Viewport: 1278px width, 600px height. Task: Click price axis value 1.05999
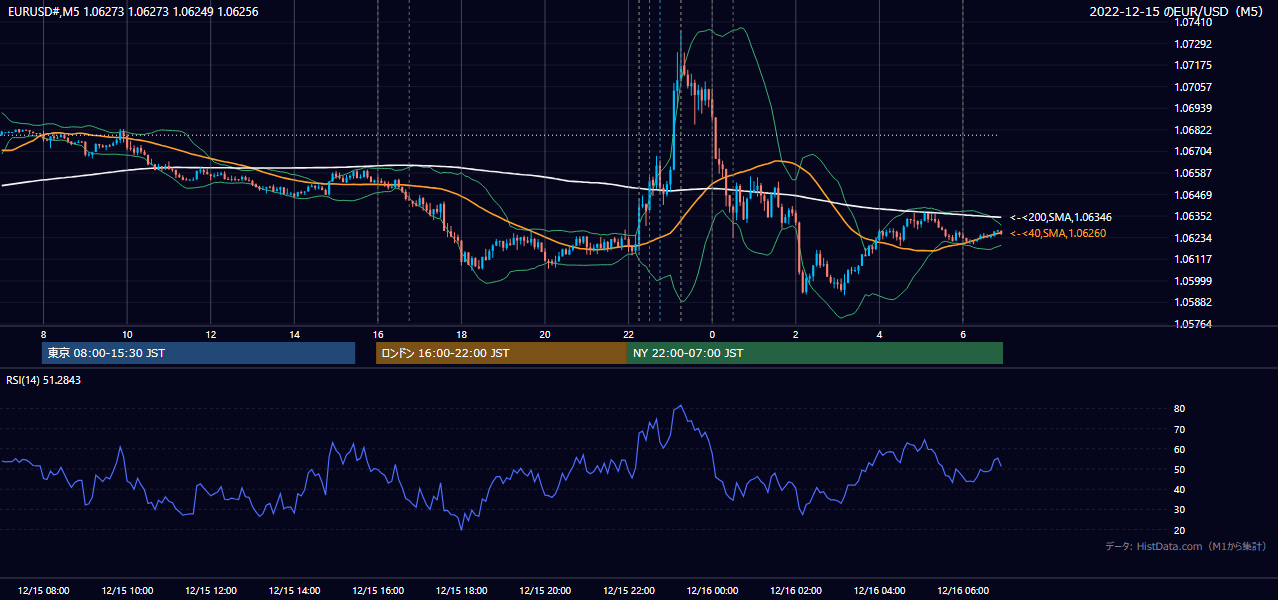pyautogui.click(x=1193, y=281)
